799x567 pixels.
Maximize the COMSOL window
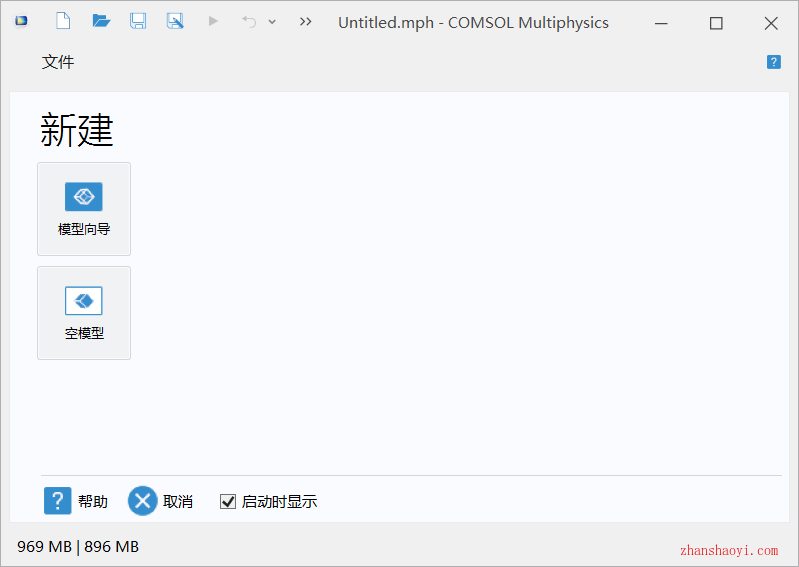pyautogui.click(x=716, y=23)
